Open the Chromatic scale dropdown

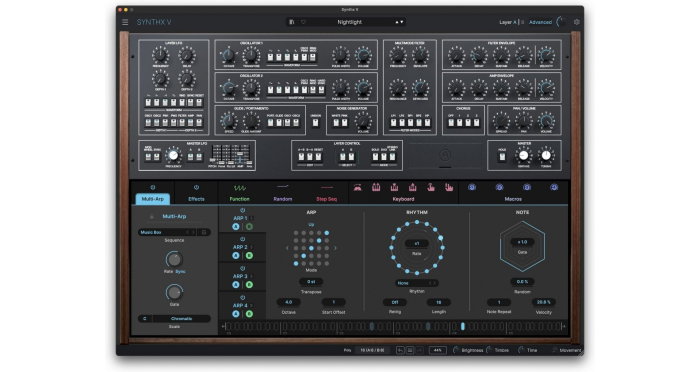click(x=182, y=318)
